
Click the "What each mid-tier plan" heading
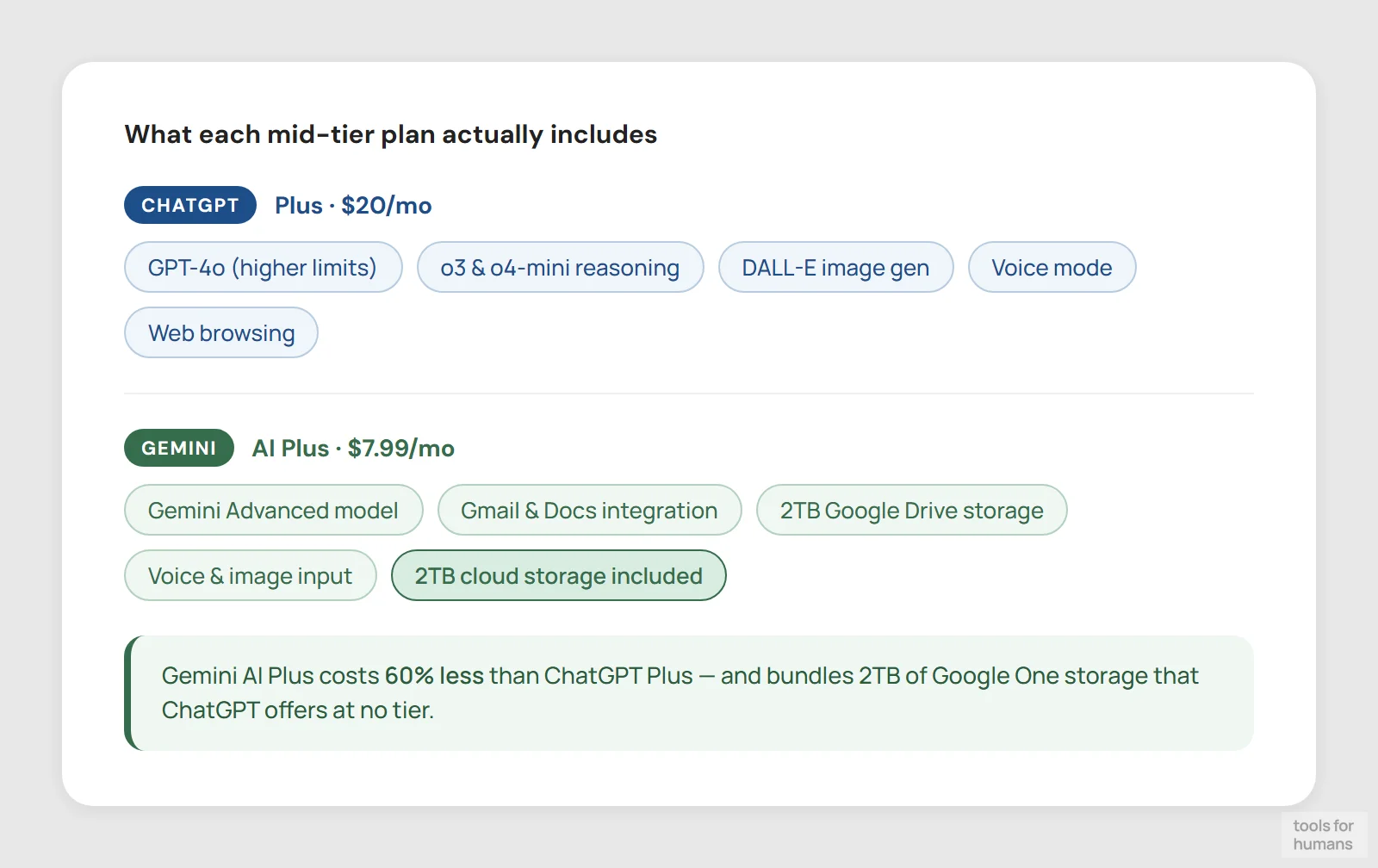point(390,134)
